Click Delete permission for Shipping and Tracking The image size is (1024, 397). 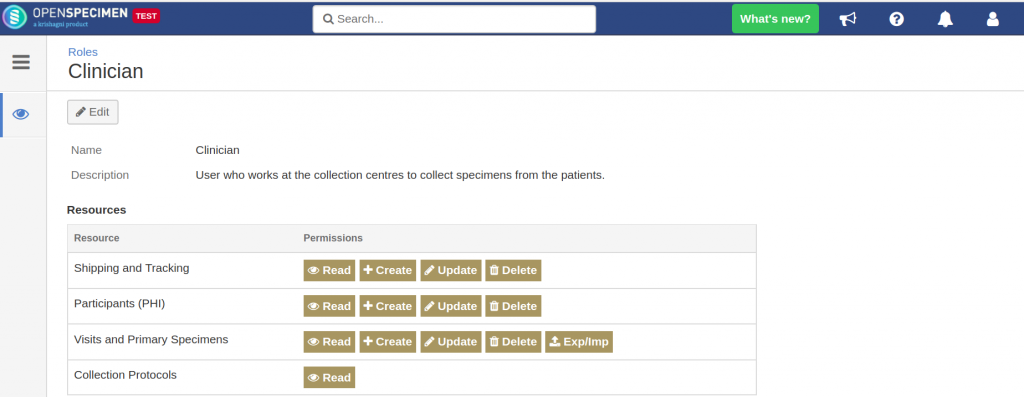point(513,270)
